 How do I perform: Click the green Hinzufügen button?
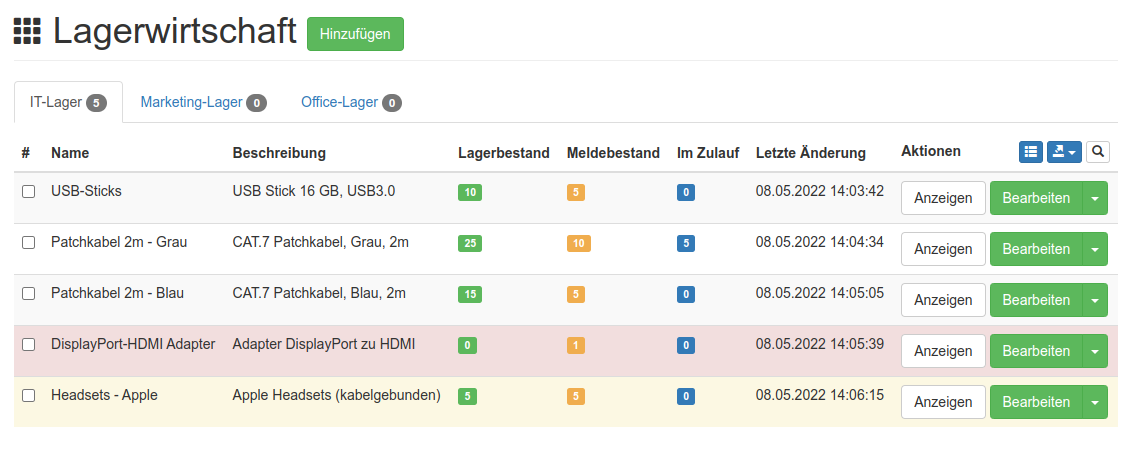[x=355, y=33]
